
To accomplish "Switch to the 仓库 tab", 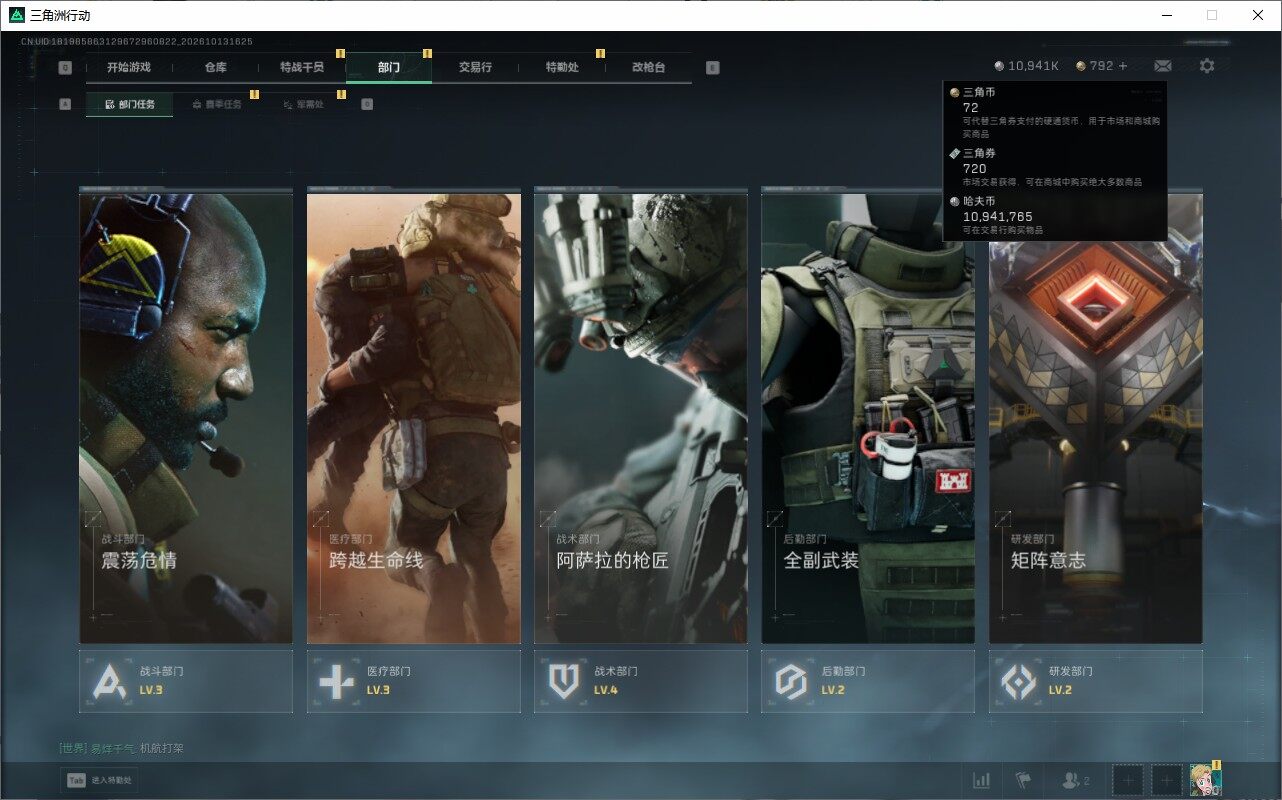I will click(x=215, y=67).
